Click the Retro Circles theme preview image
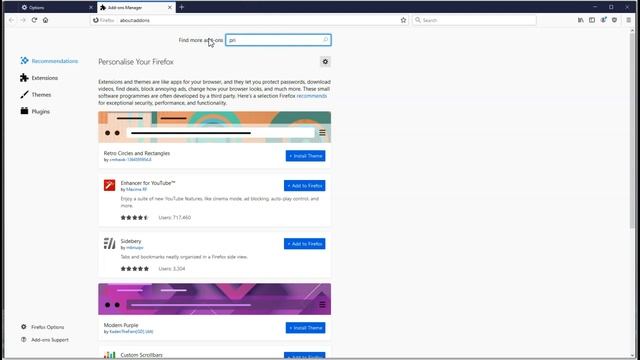Image resolution: width=640 pixels, height=360 pixels. [x=215, y=127]
